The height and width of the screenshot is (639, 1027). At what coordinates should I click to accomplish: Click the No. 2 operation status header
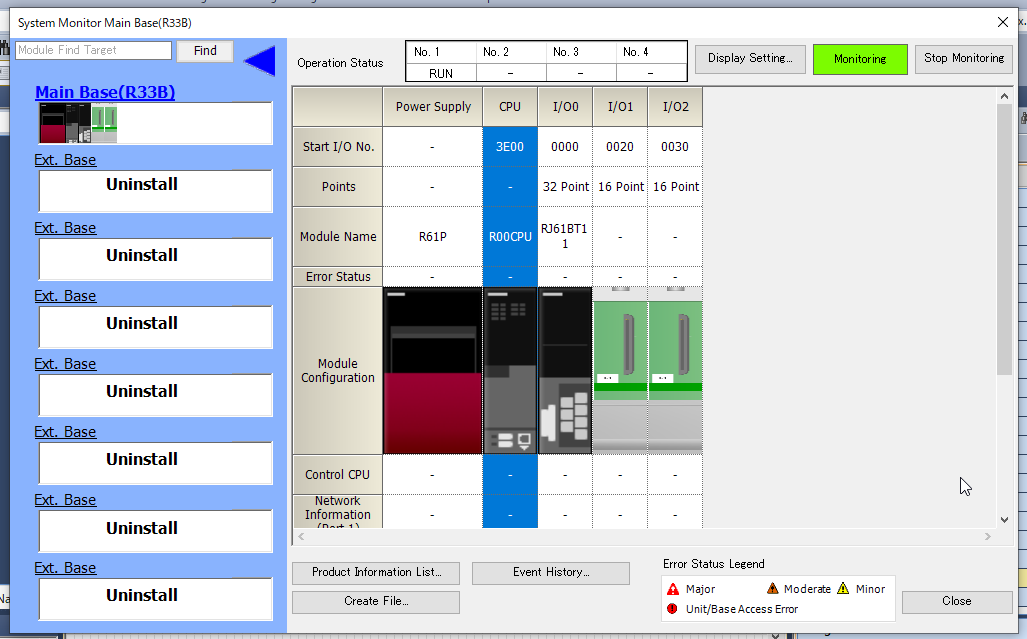click(511, 52)
